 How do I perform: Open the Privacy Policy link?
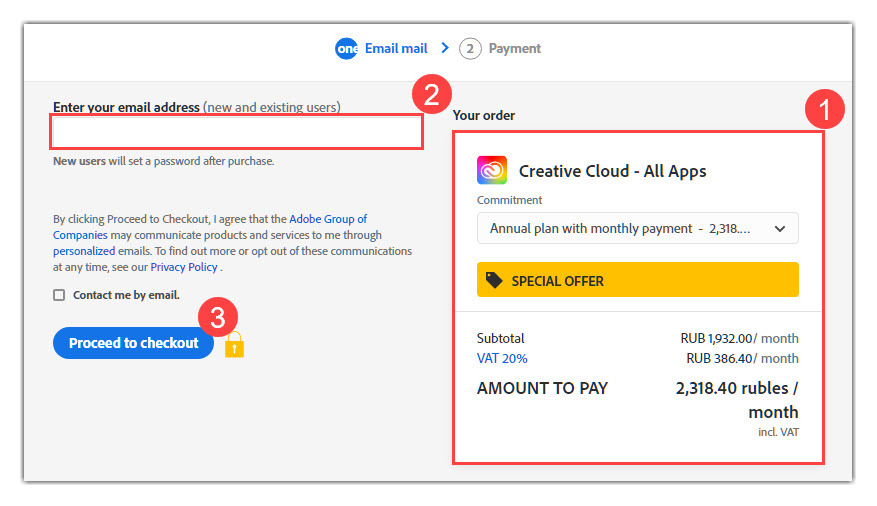point(184,267)
